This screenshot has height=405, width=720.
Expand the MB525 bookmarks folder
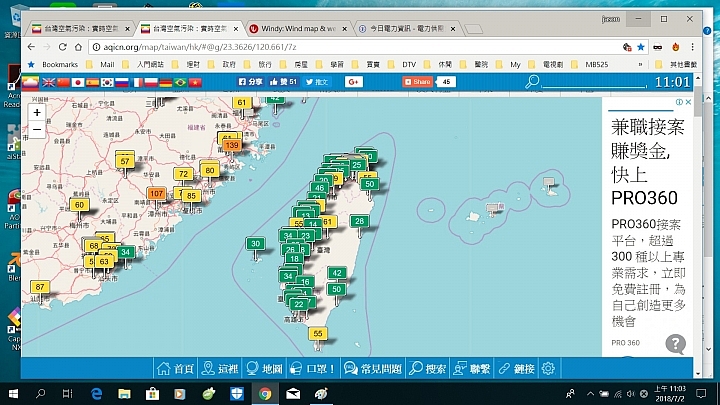click(x=591, y=65)
